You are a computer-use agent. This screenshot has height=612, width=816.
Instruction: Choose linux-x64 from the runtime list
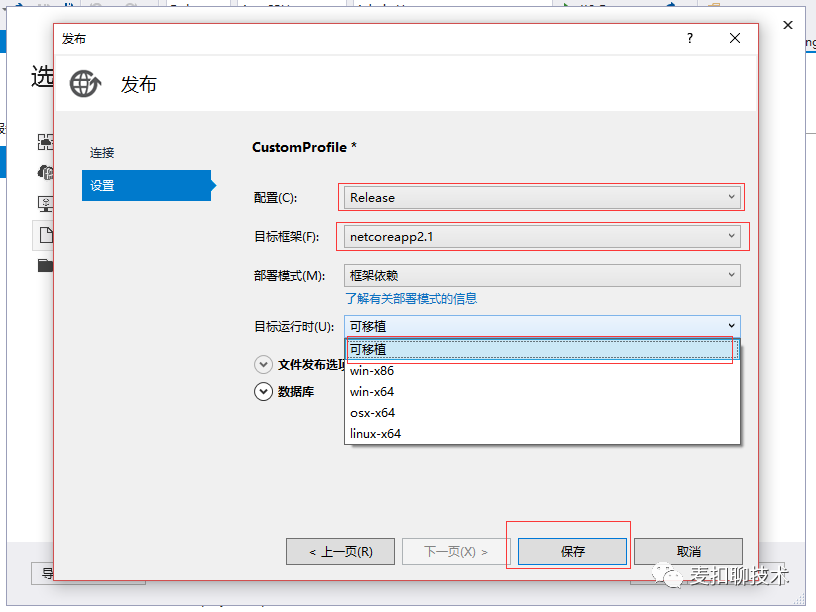click(x=542, y=434)
